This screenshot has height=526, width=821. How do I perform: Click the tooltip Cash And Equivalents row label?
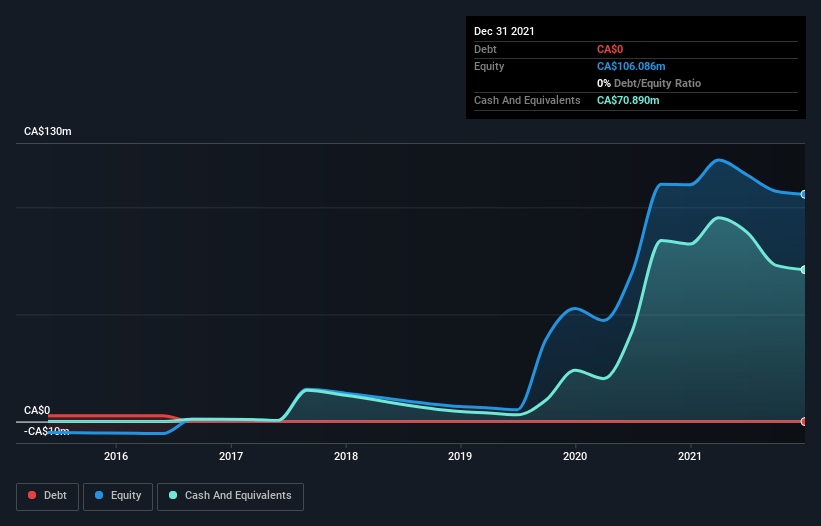[527, 100]
